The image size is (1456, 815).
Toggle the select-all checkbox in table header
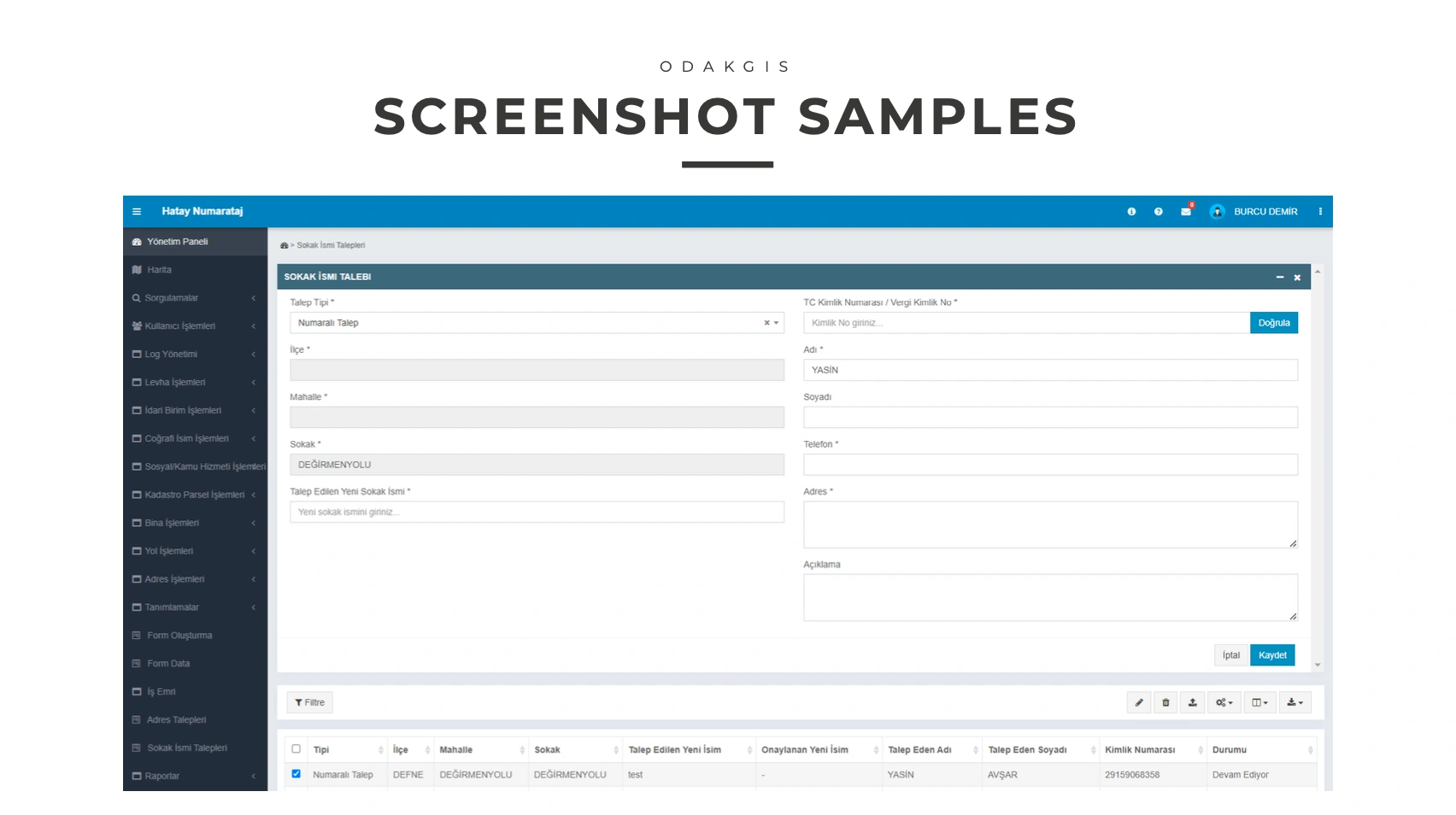[x=296, y=749]
